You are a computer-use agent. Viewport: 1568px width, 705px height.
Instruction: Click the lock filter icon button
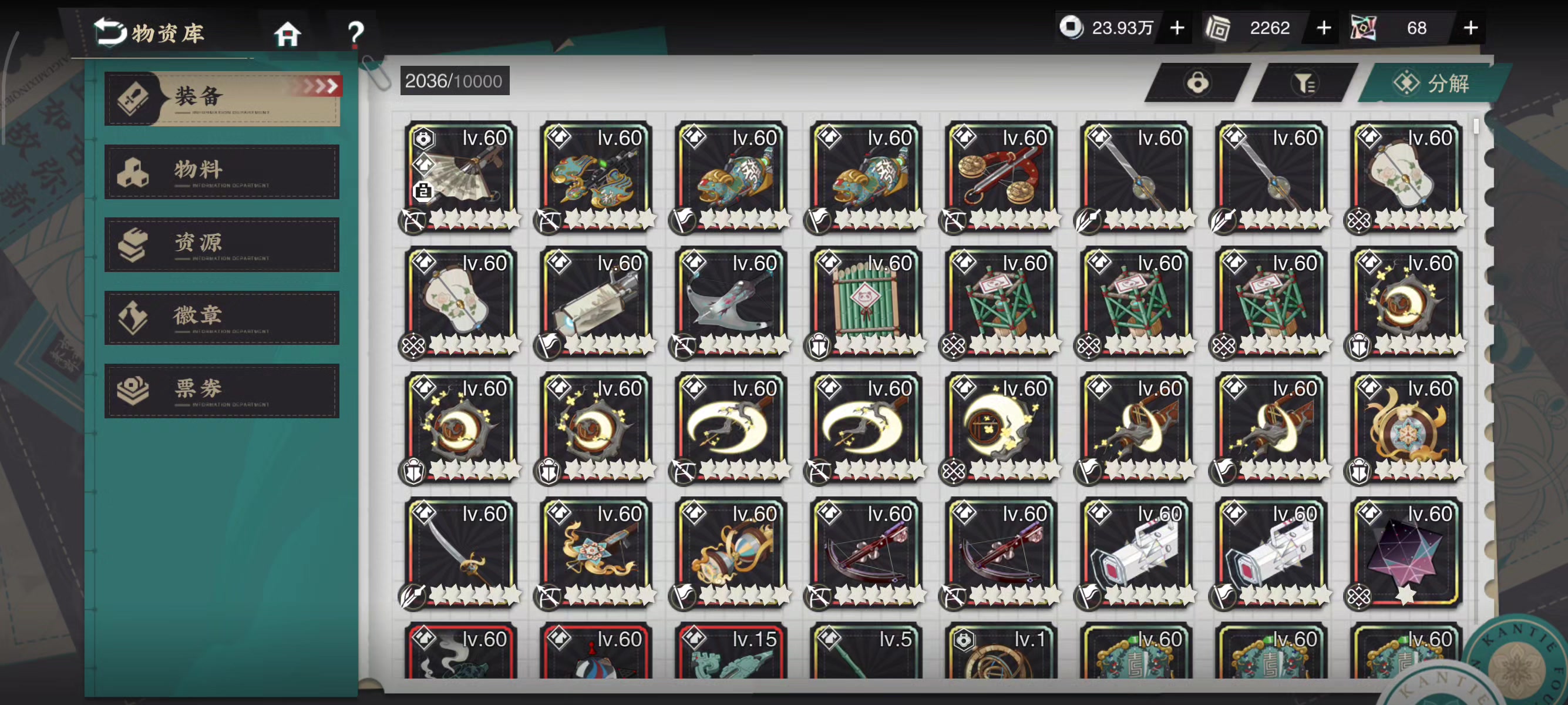[1197, 82]
